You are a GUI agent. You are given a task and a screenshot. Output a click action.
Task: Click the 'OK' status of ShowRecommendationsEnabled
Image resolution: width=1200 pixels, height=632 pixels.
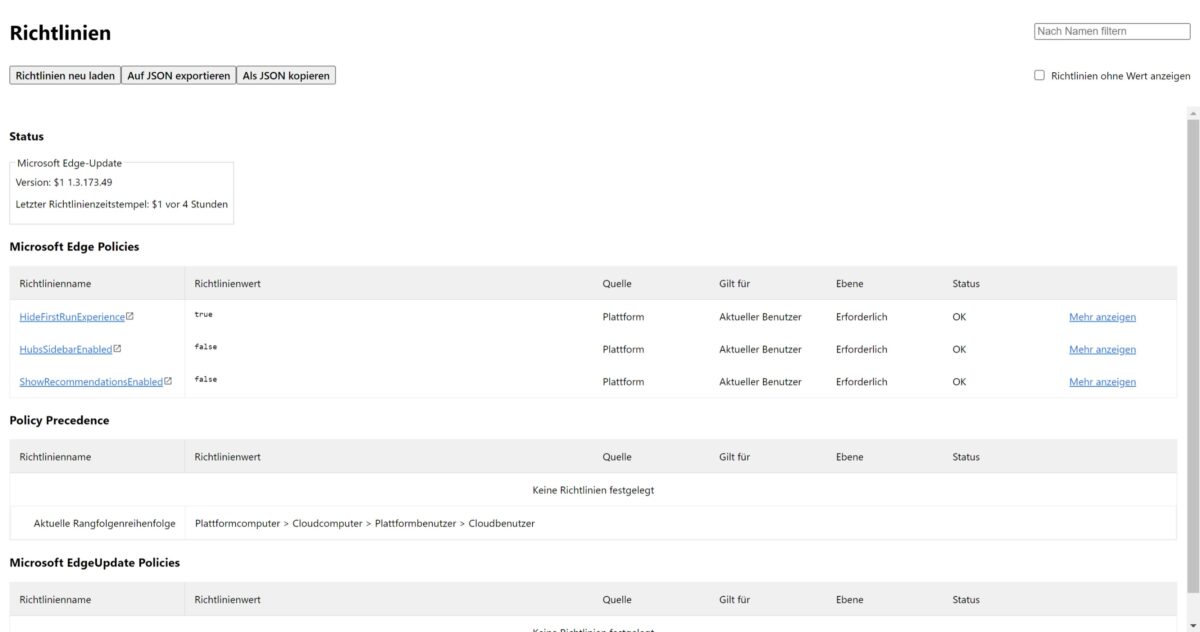[959, 382]
